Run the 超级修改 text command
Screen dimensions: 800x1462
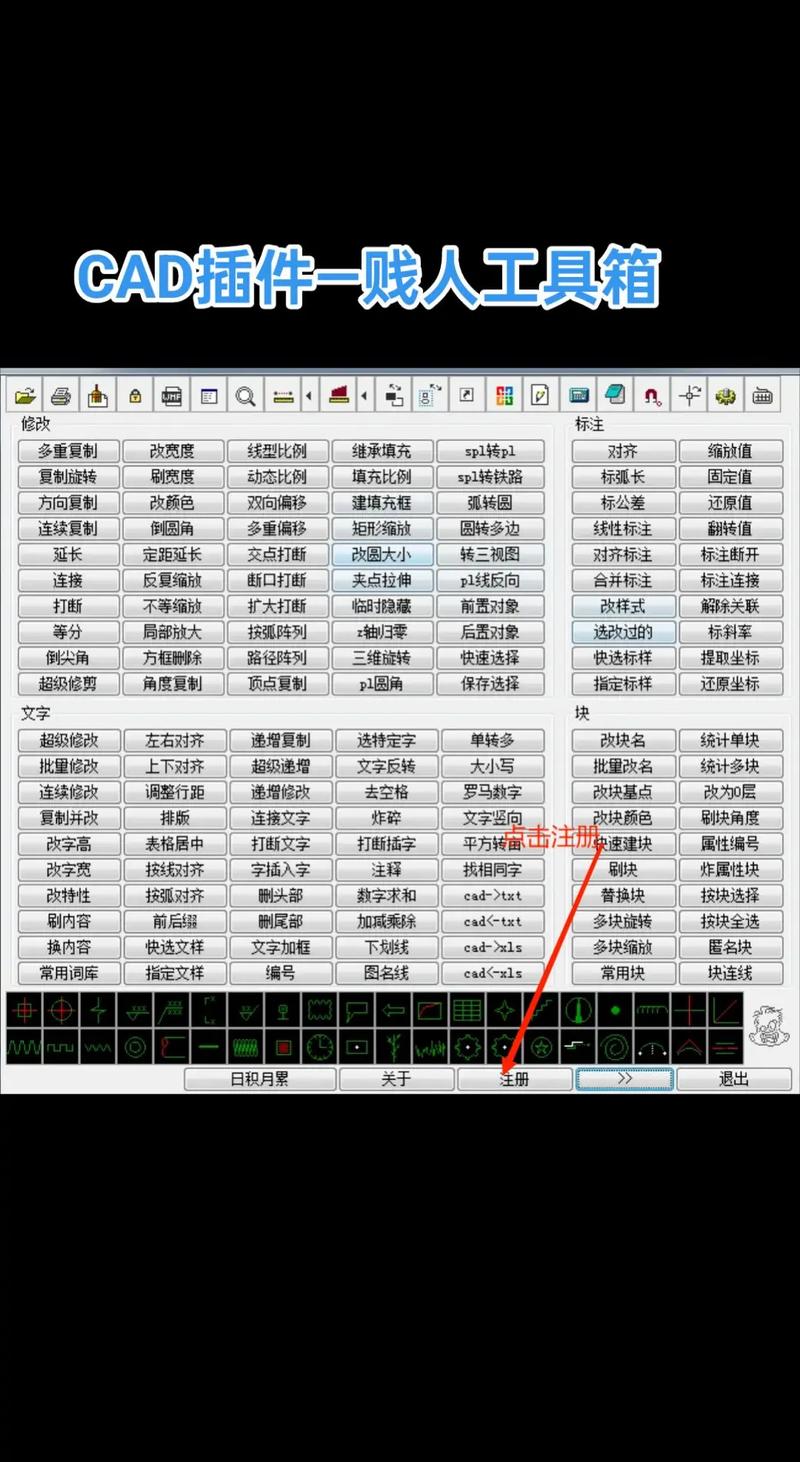tap(68, 741)
